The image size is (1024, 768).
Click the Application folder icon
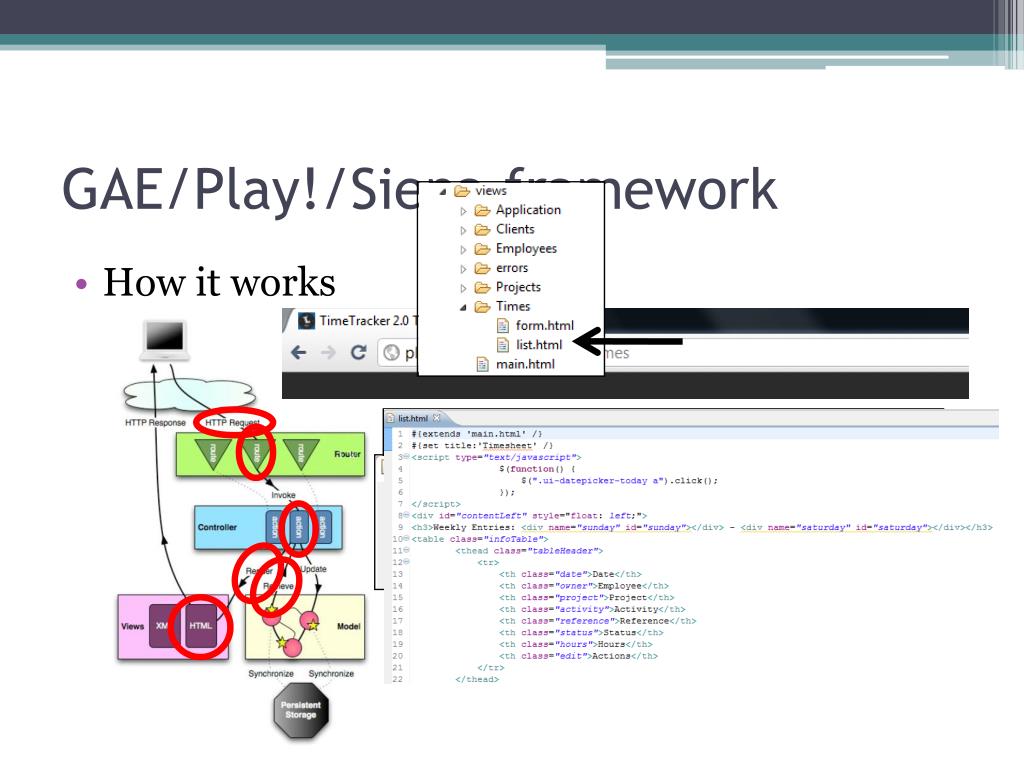tap(483, 210)
